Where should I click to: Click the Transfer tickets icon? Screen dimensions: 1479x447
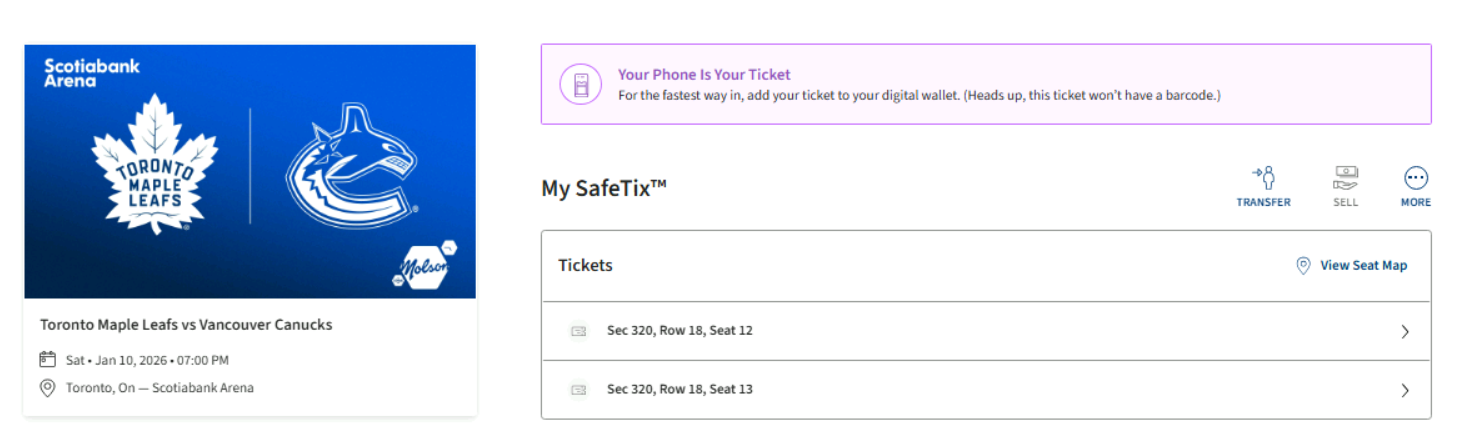click(x=1263, y=179)
